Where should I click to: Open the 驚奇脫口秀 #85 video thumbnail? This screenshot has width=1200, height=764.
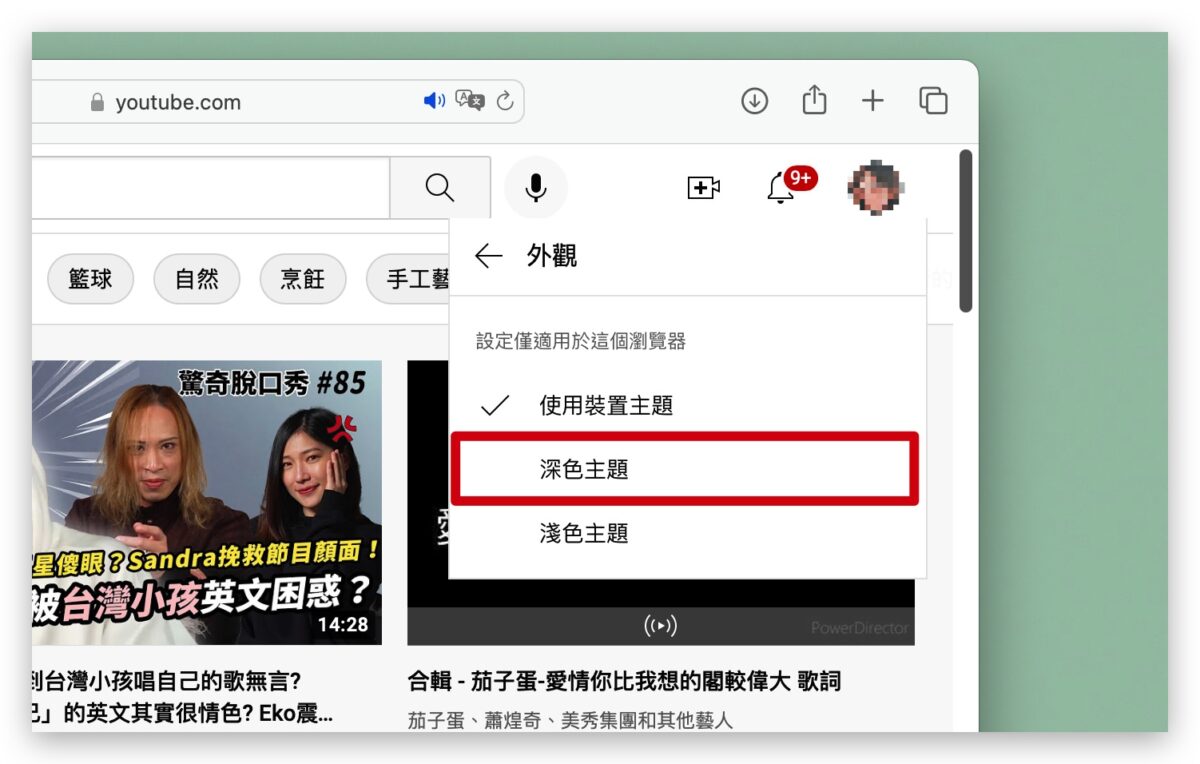207,502
